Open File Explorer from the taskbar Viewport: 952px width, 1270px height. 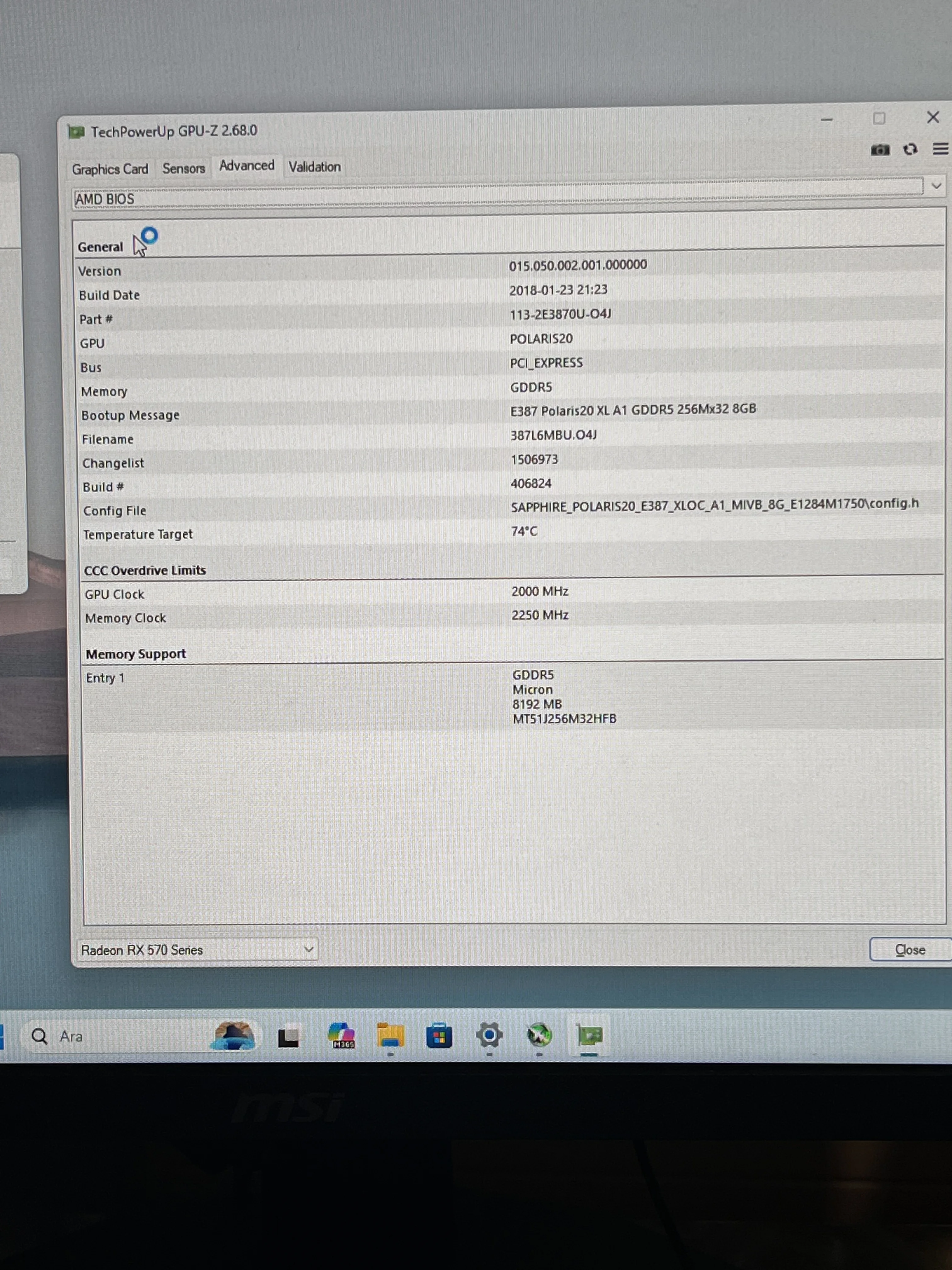point(390,1036)
